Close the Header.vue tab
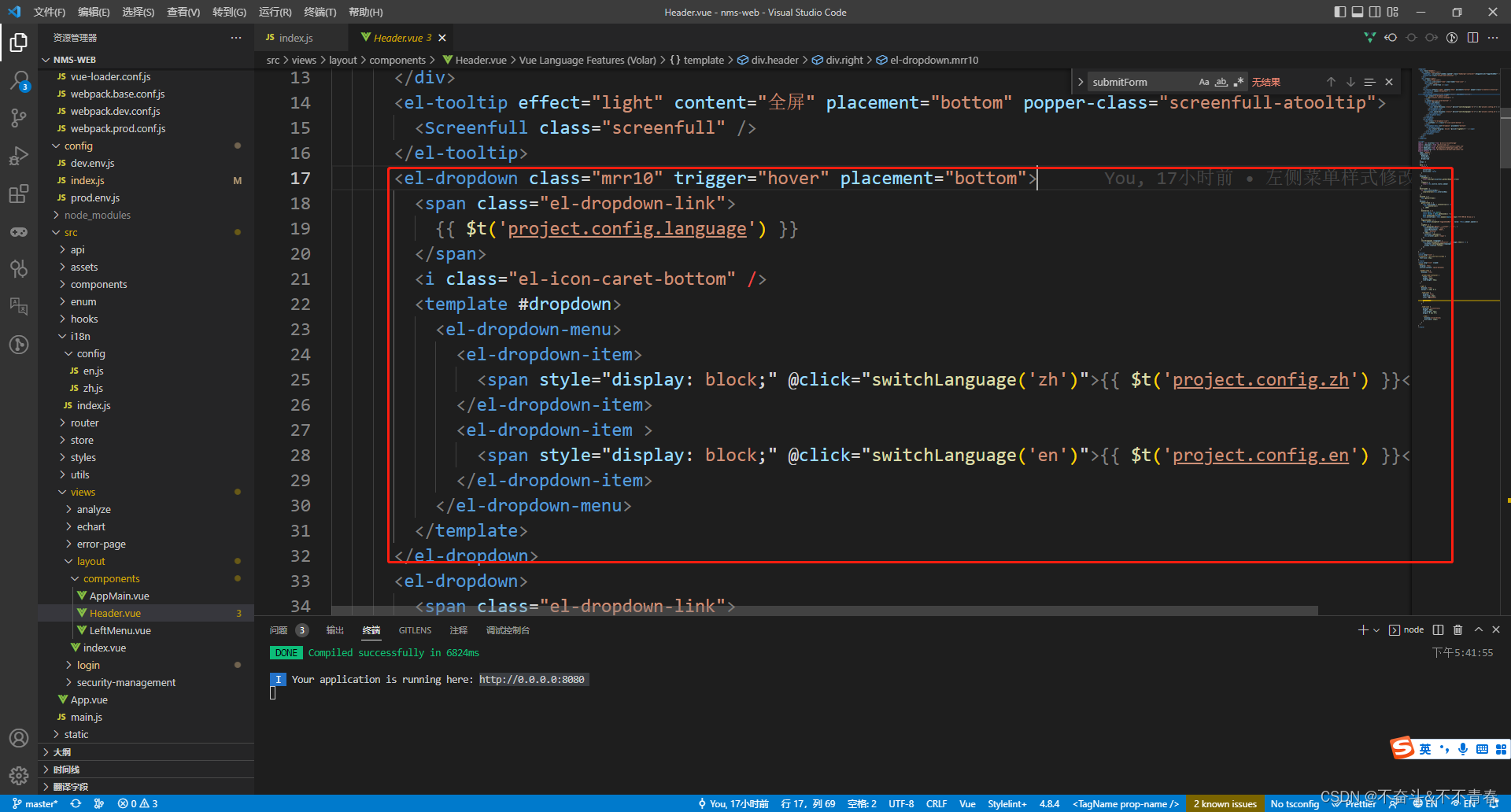Image resolution: width=1511 pixels, height=812 pixels. pyautogui.click(x=442, y=38)
